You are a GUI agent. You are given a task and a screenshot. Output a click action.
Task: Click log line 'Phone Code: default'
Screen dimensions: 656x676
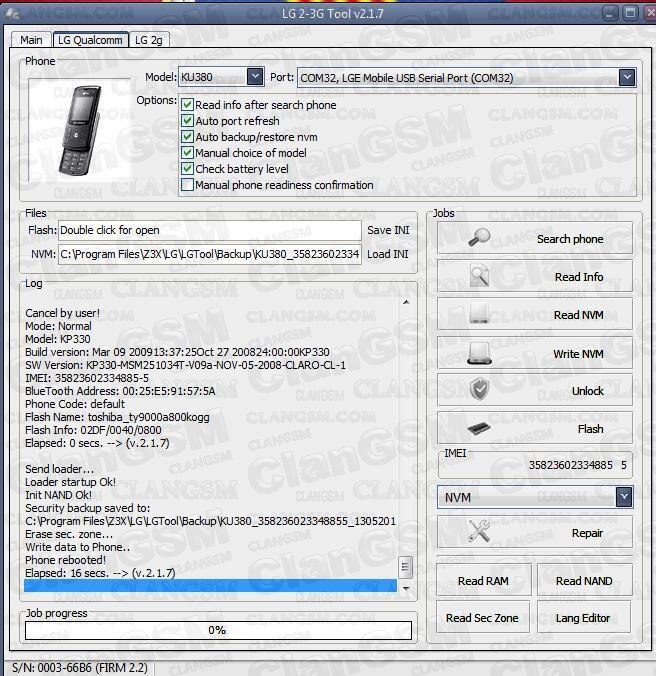click(75, 404)
